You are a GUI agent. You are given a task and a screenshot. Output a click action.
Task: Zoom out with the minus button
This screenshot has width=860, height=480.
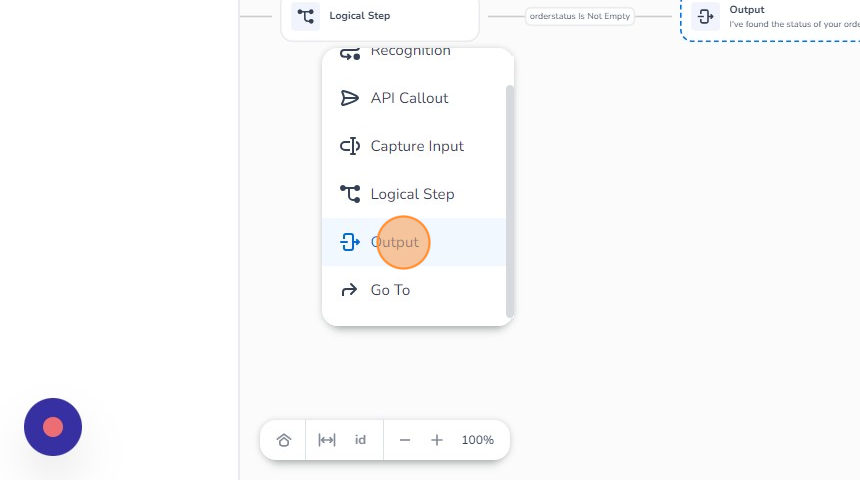[x=405, y=440]
